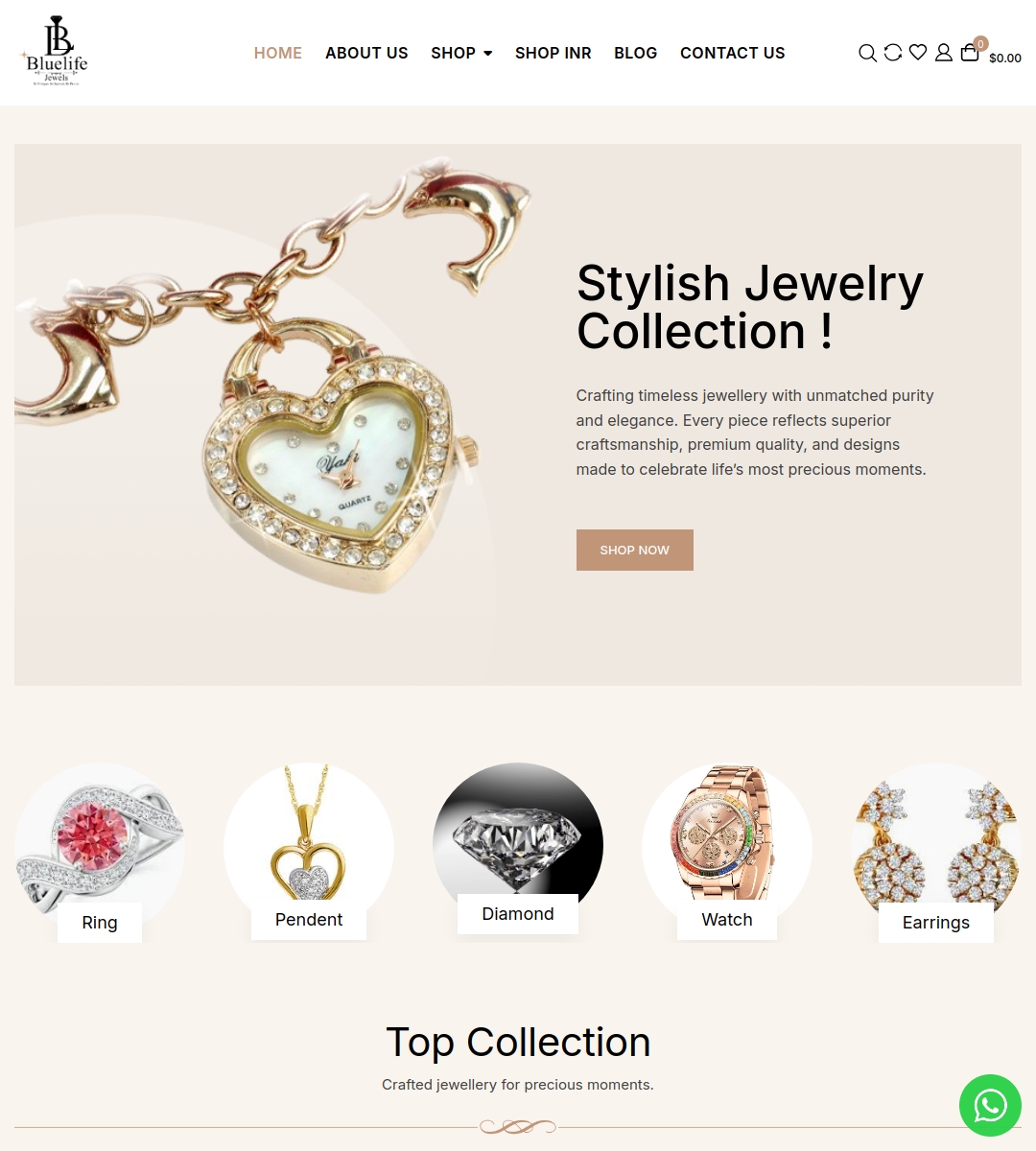Select the Pendent category label
This screenshot has height=1151, width=1036.
309,920
